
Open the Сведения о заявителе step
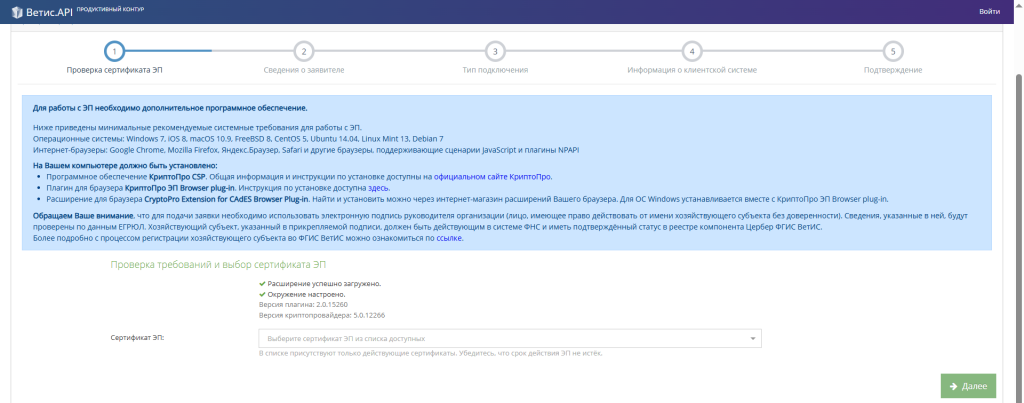pyautogui.click(x=304, y=70)
